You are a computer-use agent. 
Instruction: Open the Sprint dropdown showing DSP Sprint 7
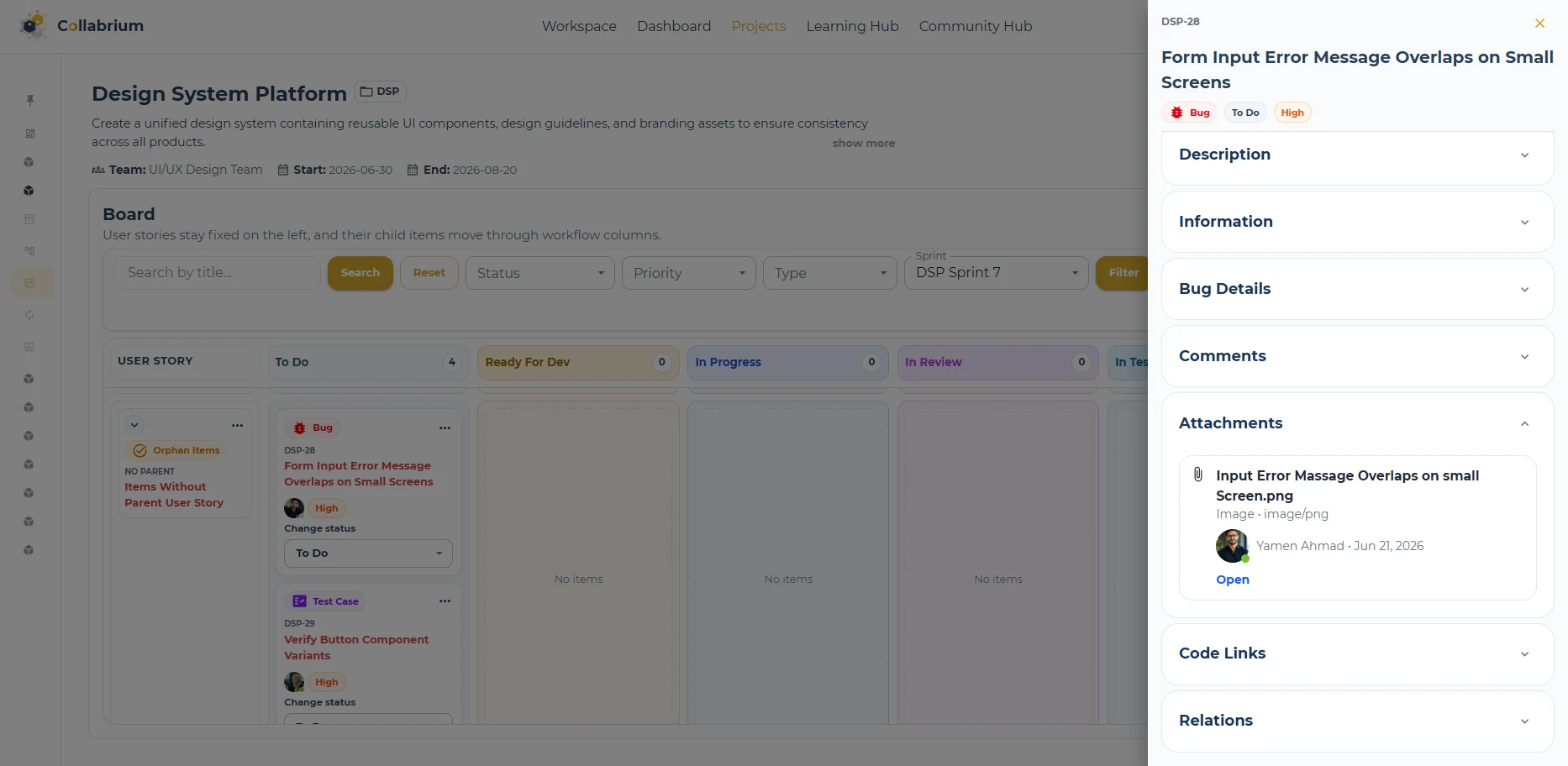click(997, 273)
